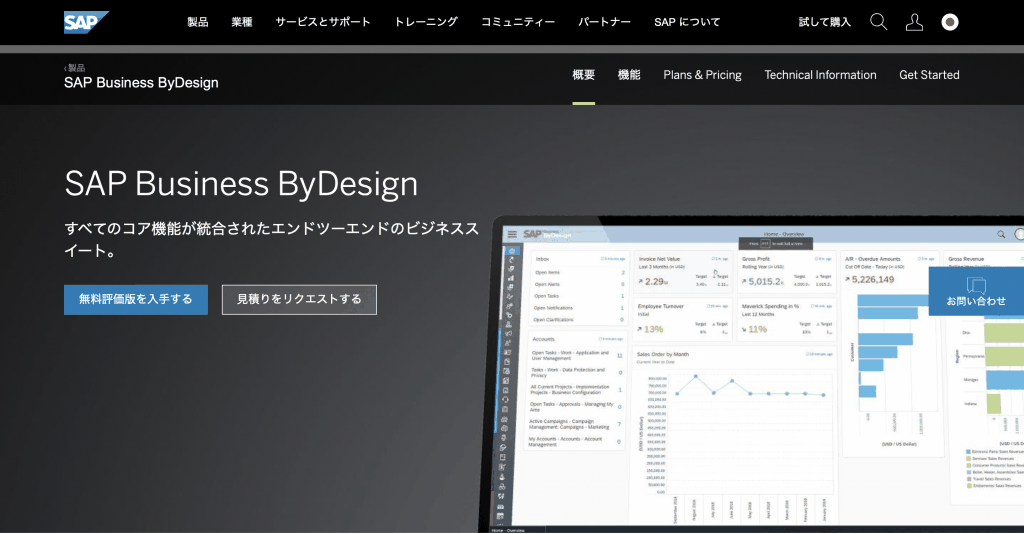
Task: Open the コミュニティー menu
Action: coord(518,22)
